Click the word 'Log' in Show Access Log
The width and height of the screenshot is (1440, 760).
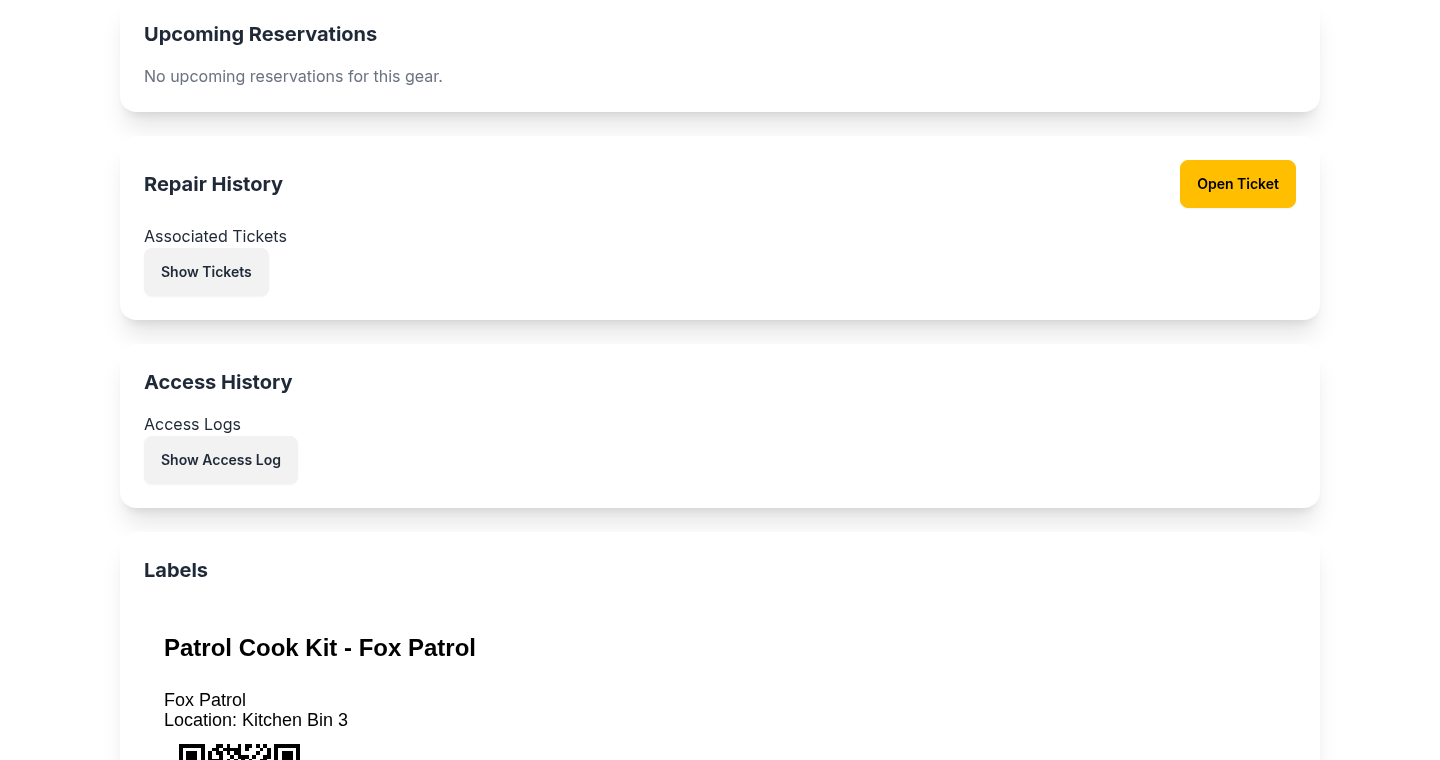(x=268, y=460)
